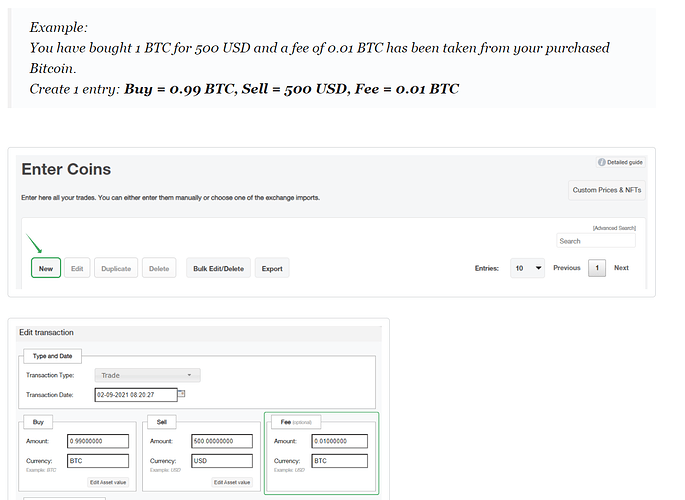Viewport: 685px width, 500px height.
Task: Click the 'Entries:' label
Action: [x=487, y=268]
